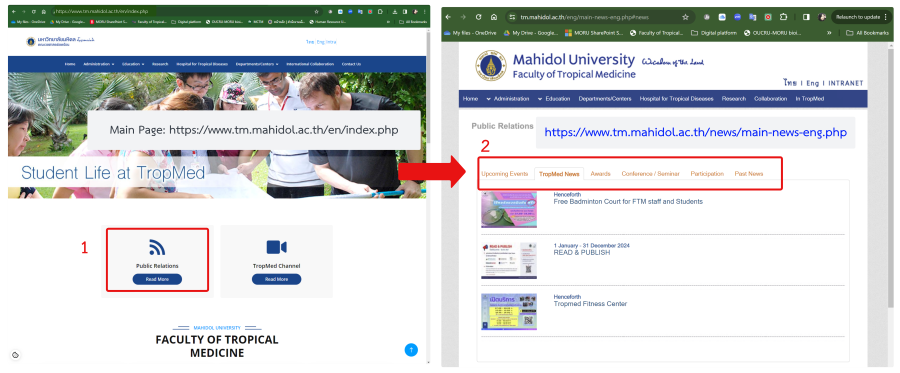
Task: Click the home icon in the left browser toolbar
Action: (x=44, y=11)
